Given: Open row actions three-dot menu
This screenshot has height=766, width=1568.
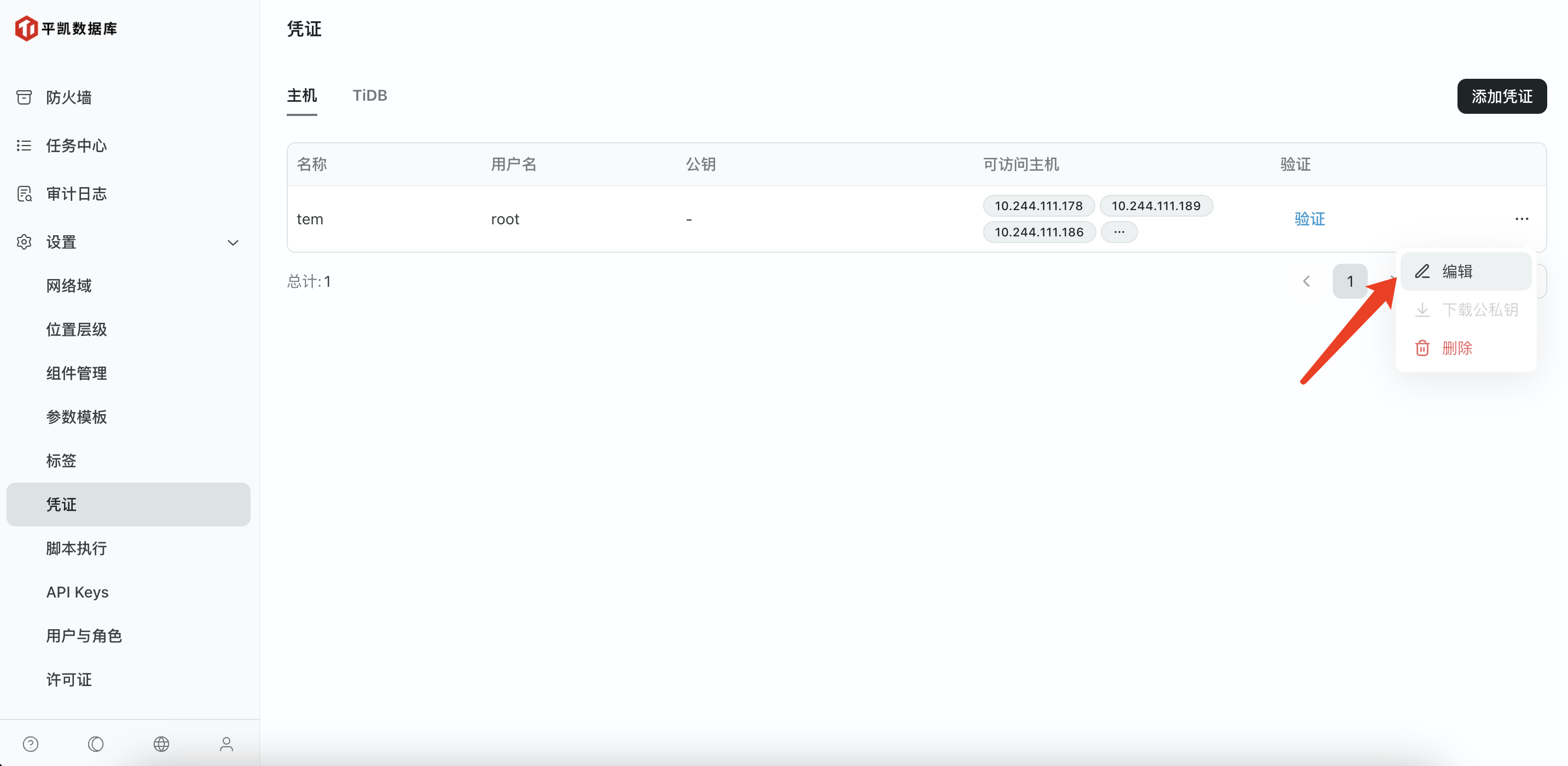Looking at the screenshot, I should [x=1521, y=219].
